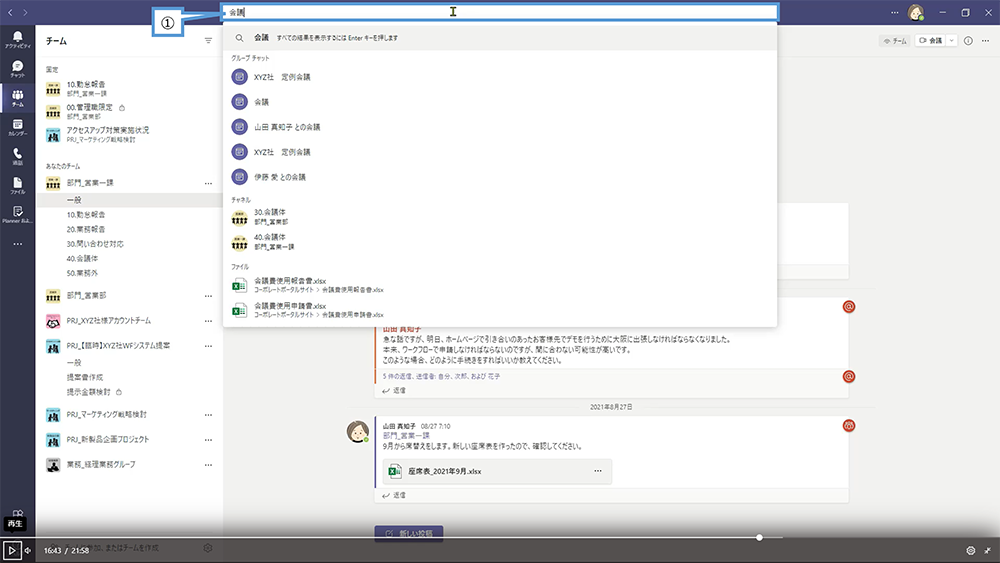
Task: Open the Calendar (カレンダー) sidebar icon
Action: [x=17, y=128]
